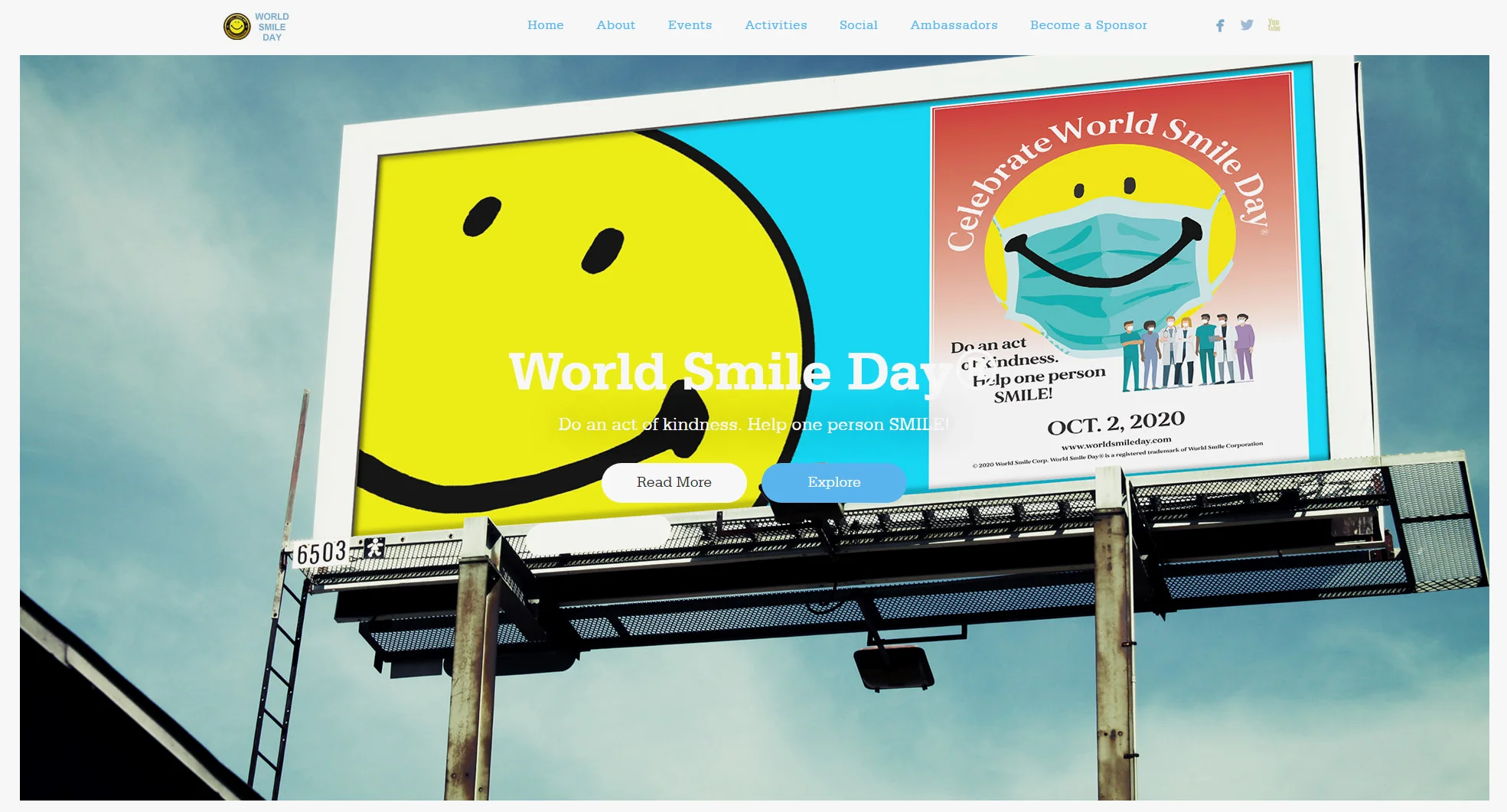Open the Become a Sponsor link
The image size is (1507, 812).
[1089, 25]
